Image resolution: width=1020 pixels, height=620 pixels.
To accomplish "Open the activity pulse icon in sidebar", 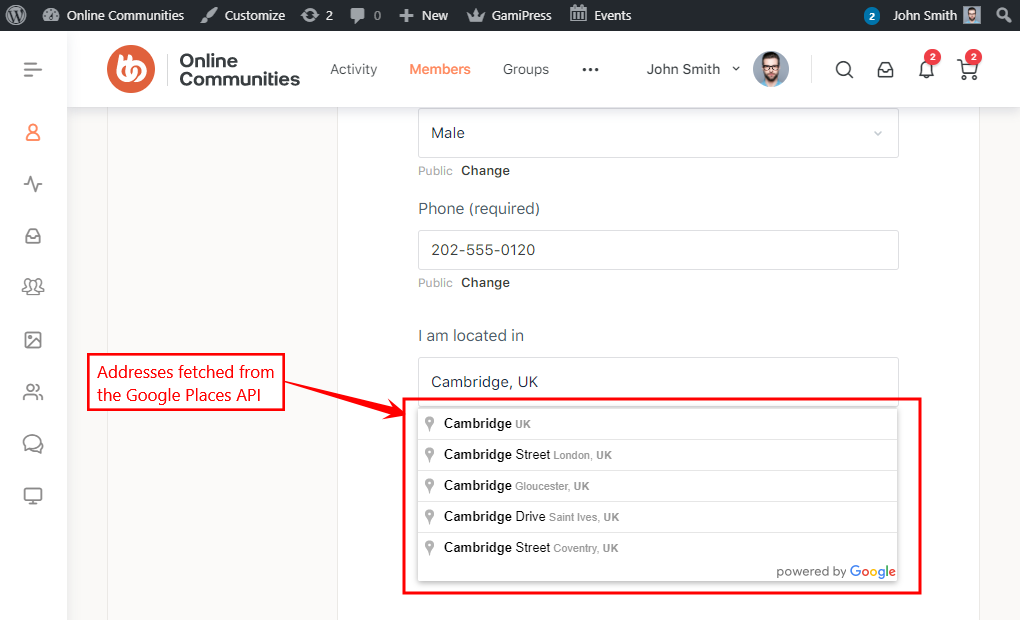I will [33, 184].
